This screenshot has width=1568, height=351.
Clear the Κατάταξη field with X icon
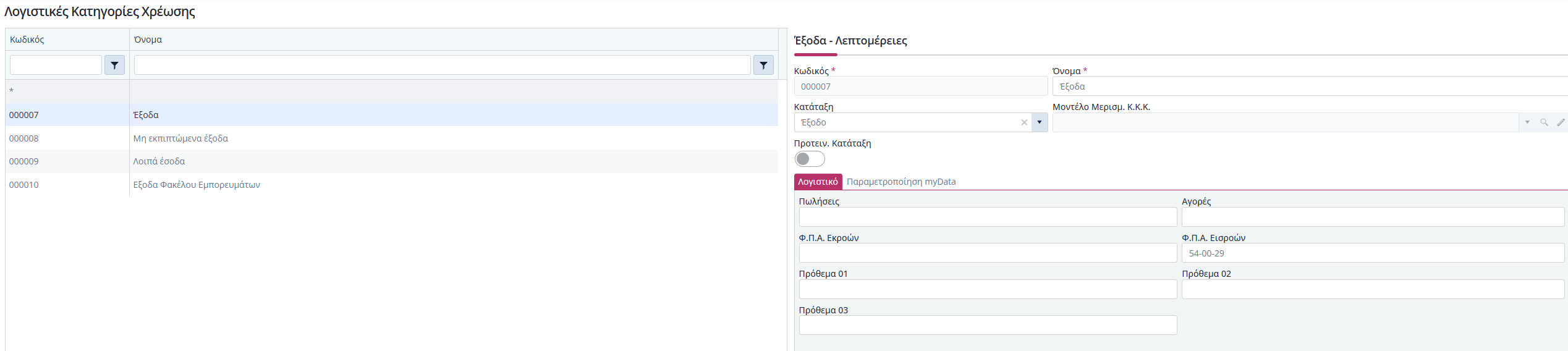click(x=1024, y=122)
